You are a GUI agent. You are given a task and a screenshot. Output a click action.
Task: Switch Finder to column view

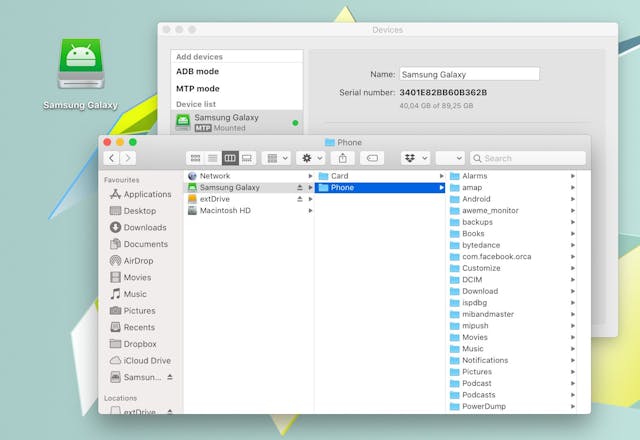230,158
